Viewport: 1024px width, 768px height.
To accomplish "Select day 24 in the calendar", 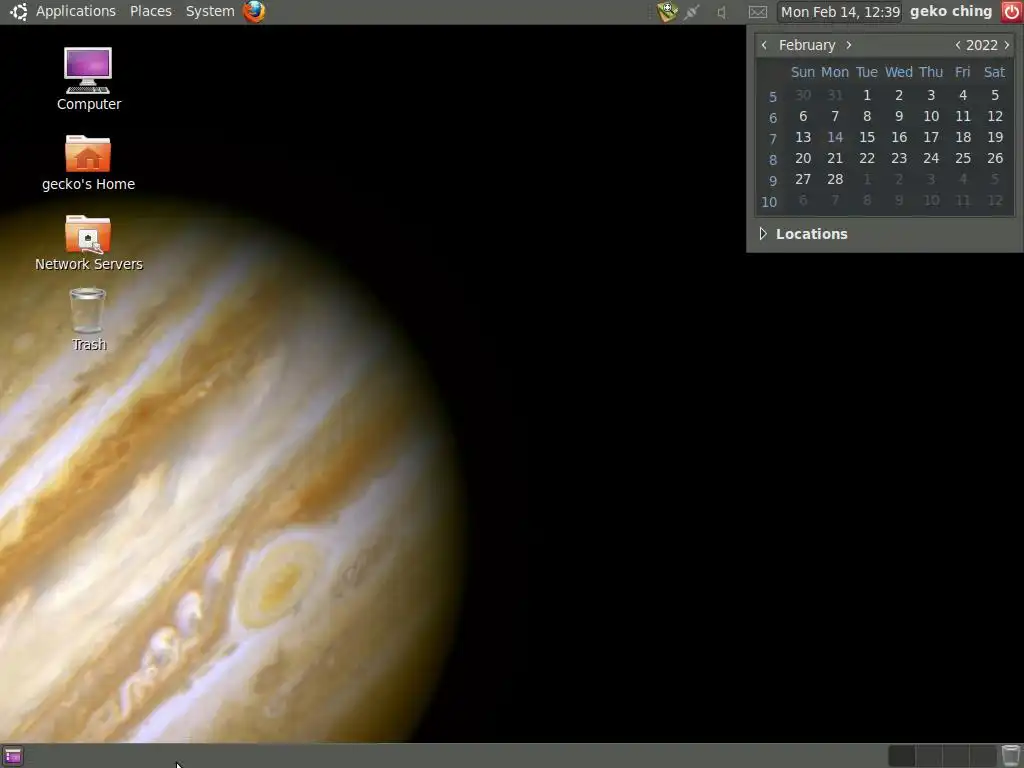I will [931, 158].
